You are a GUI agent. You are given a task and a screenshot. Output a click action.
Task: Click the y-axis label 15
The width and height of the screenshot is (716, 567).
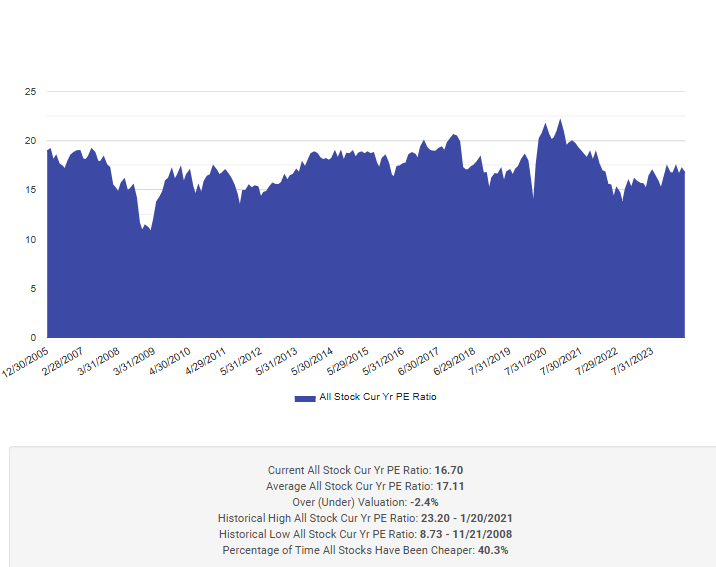coord(30,190)
